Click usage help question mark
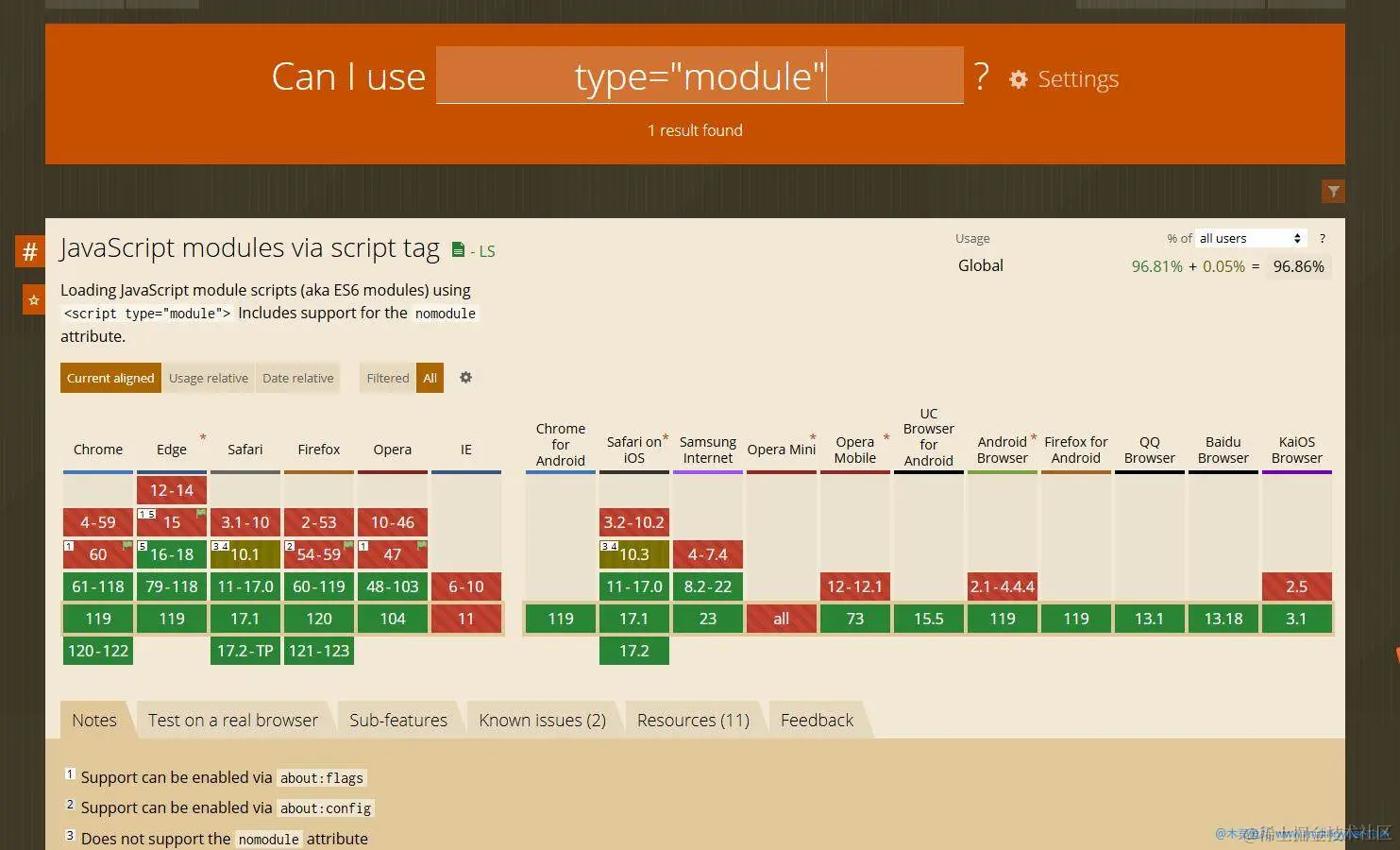This screenshot has width=1400, height=850. click(1322, 239)
